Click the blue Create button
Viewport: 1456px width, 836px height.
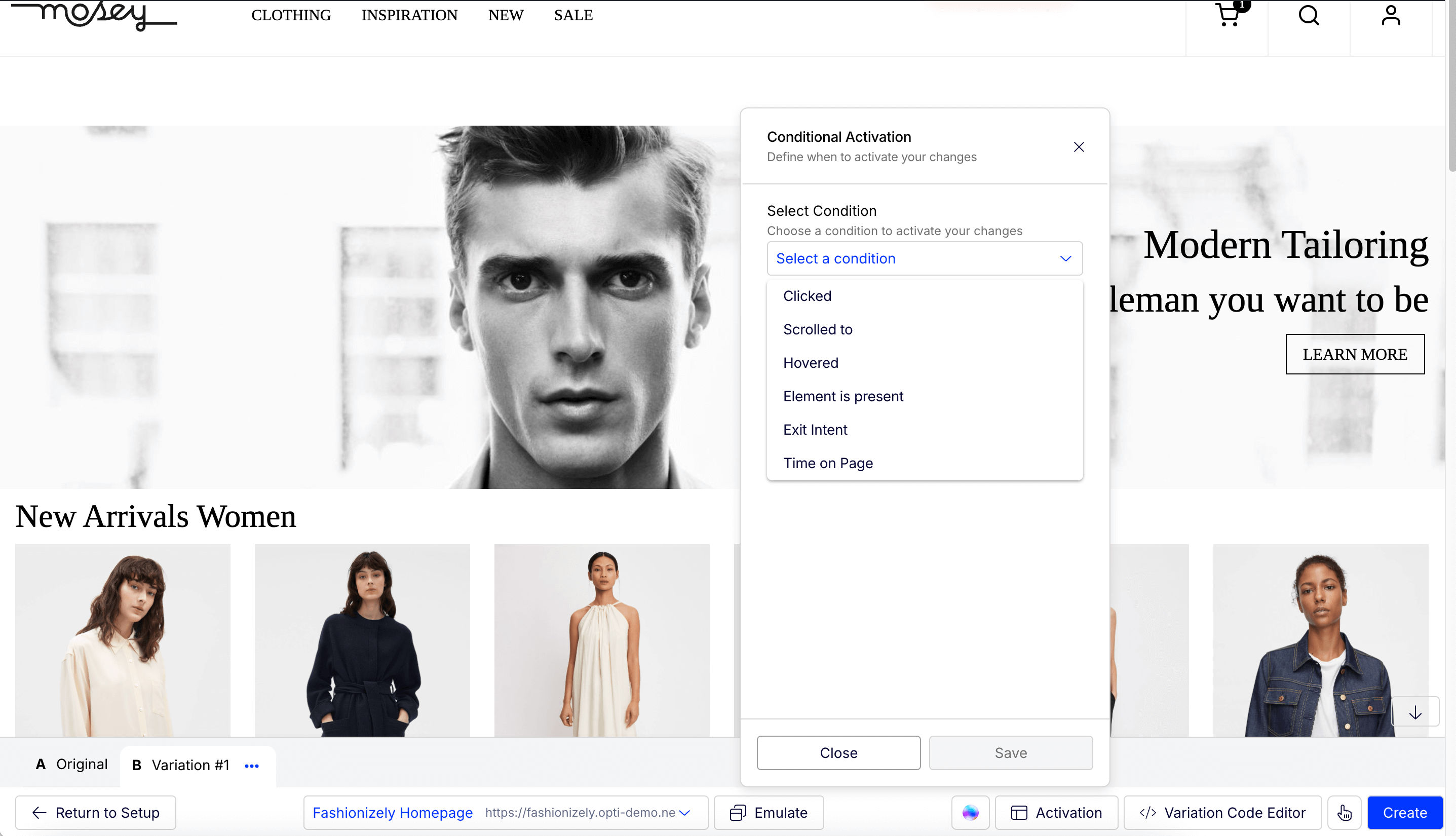[1404, 813]
